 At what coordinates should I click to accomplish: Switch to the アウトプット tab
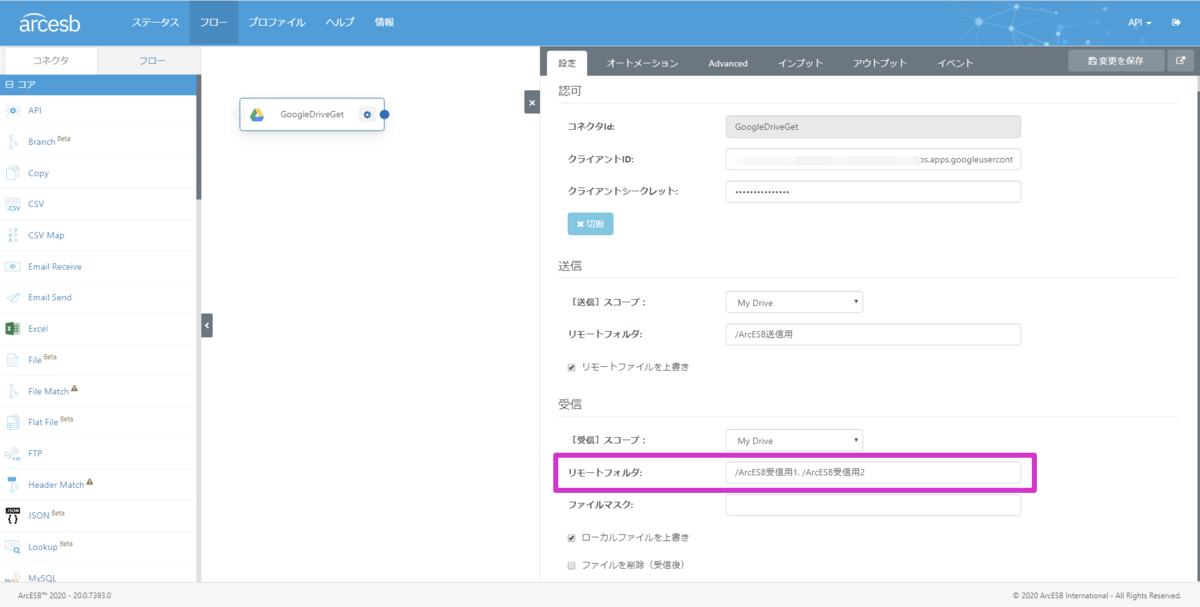point(880,63)
